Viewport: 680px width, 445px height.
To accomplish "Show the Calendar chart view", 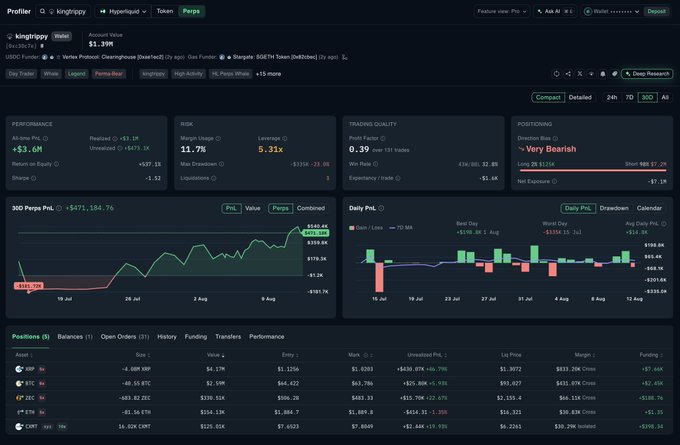I will [649, 208].
